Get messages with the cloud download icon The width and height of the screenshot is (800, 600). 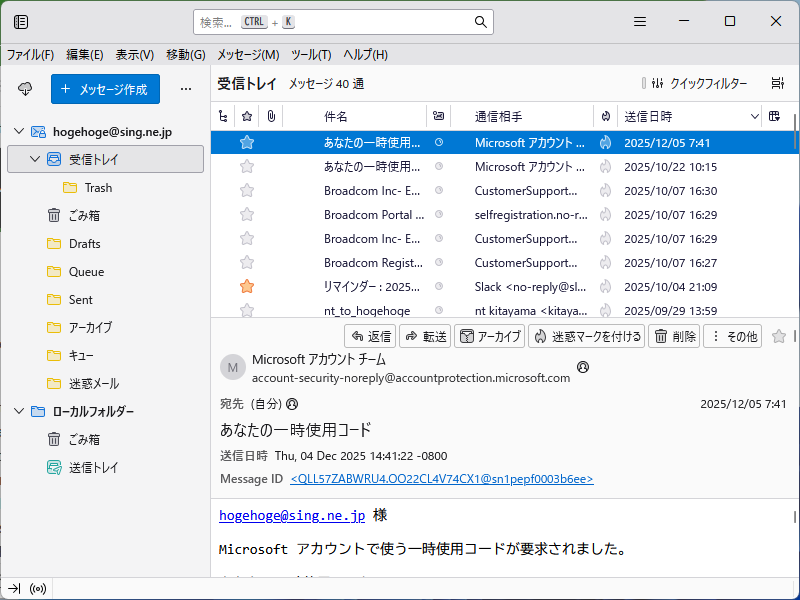click(x=25, y=89)
